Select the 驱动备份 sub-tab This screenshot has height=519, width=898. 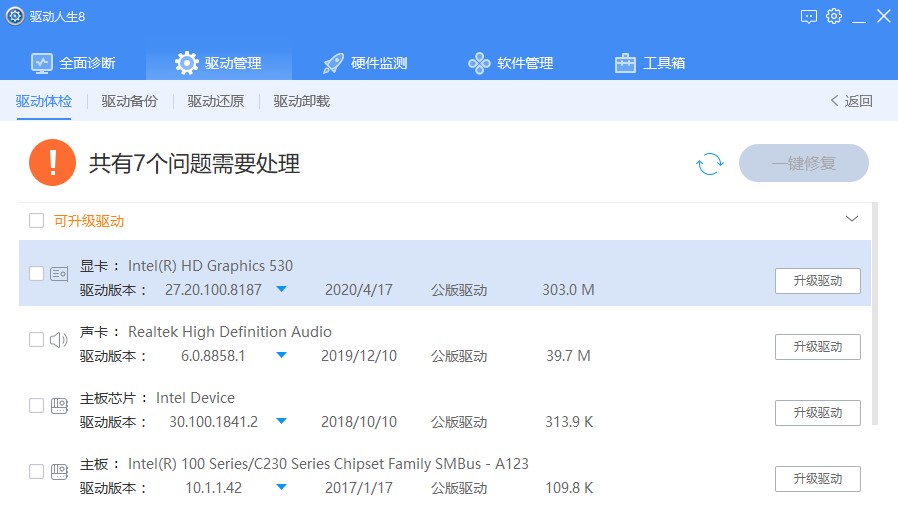129,101
